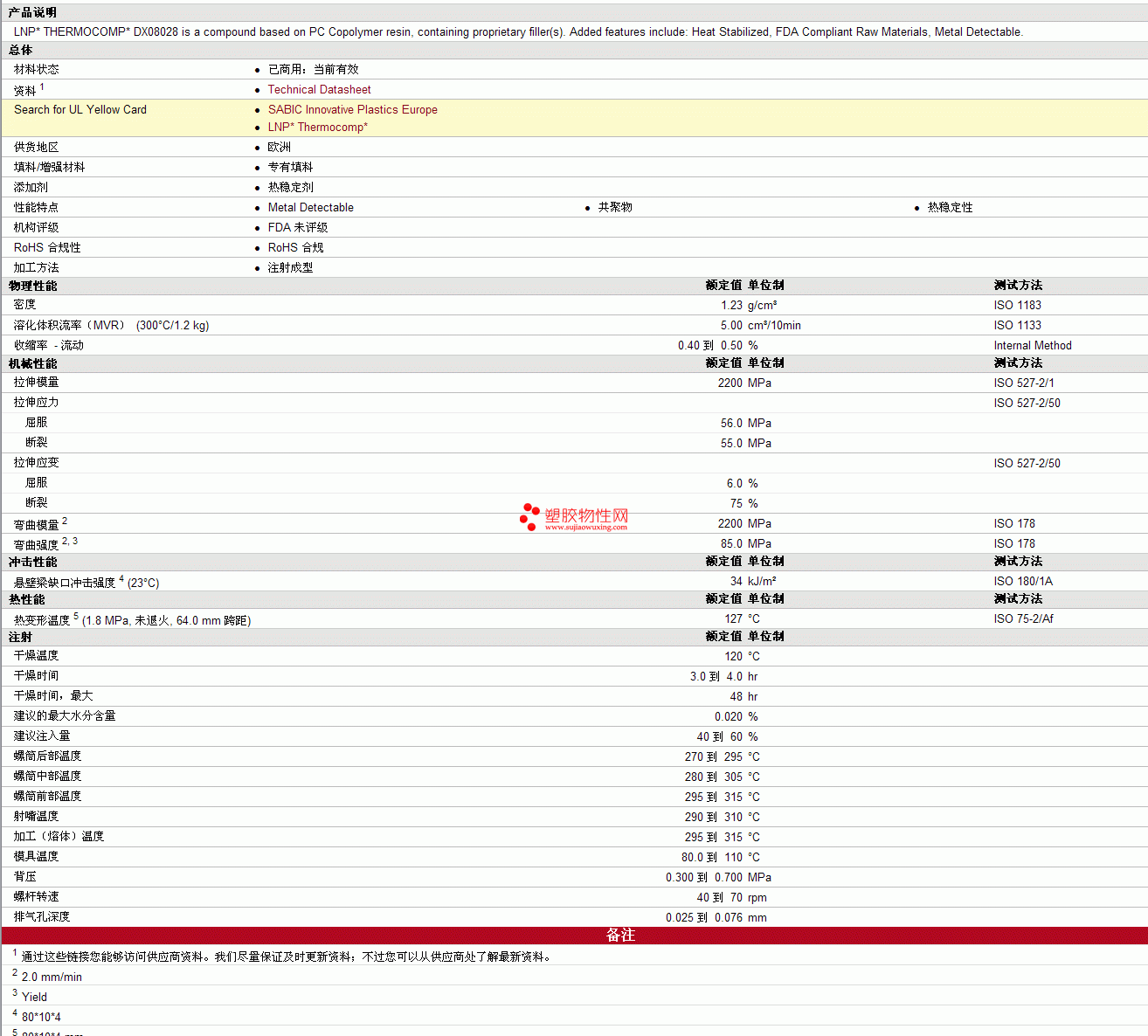Click the 冲击性能 section header
Image resolution: width=1148 pixels, height=1036 pixels.
tap(32, 562)
